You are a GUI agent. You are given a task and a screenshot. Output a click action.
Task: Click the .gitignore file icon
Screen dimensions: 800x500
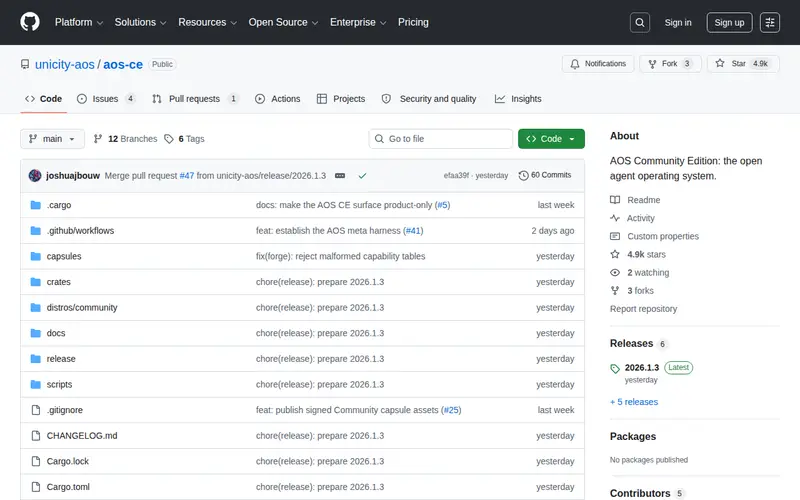tap(36, 410)
